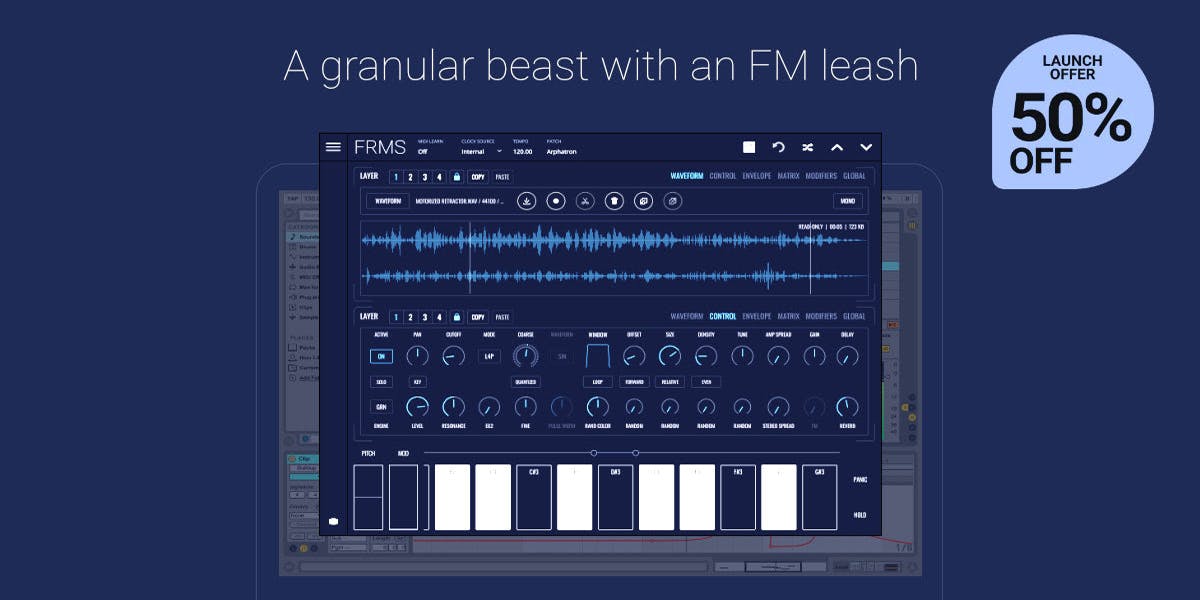Switch to MODIFIERS tab in the lower panel

tap(821, 316)
